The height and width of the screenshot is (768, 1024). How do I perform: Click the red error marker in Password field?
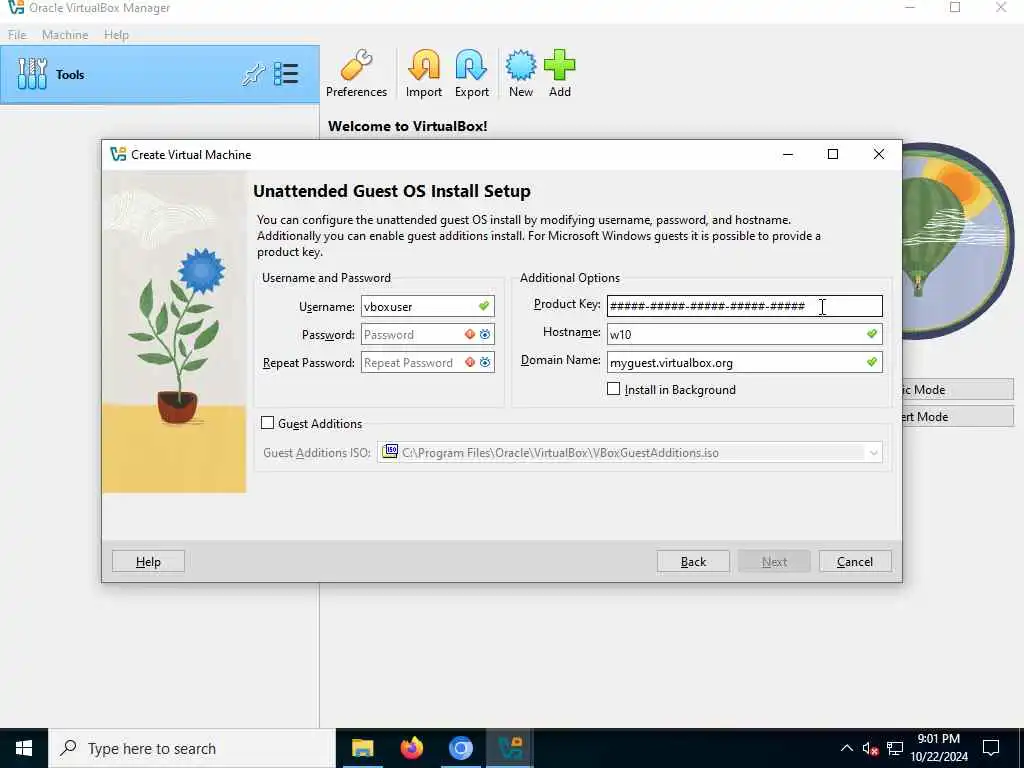[x=470, y=334]
